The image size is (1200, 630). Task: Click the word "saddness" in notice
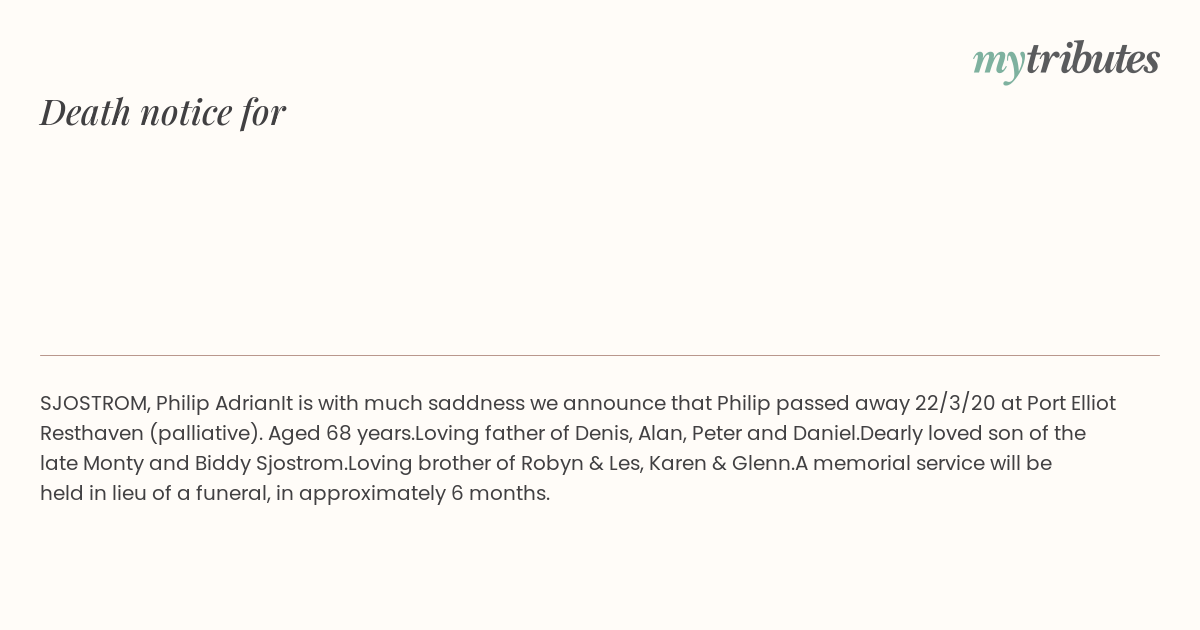point(476,404)
